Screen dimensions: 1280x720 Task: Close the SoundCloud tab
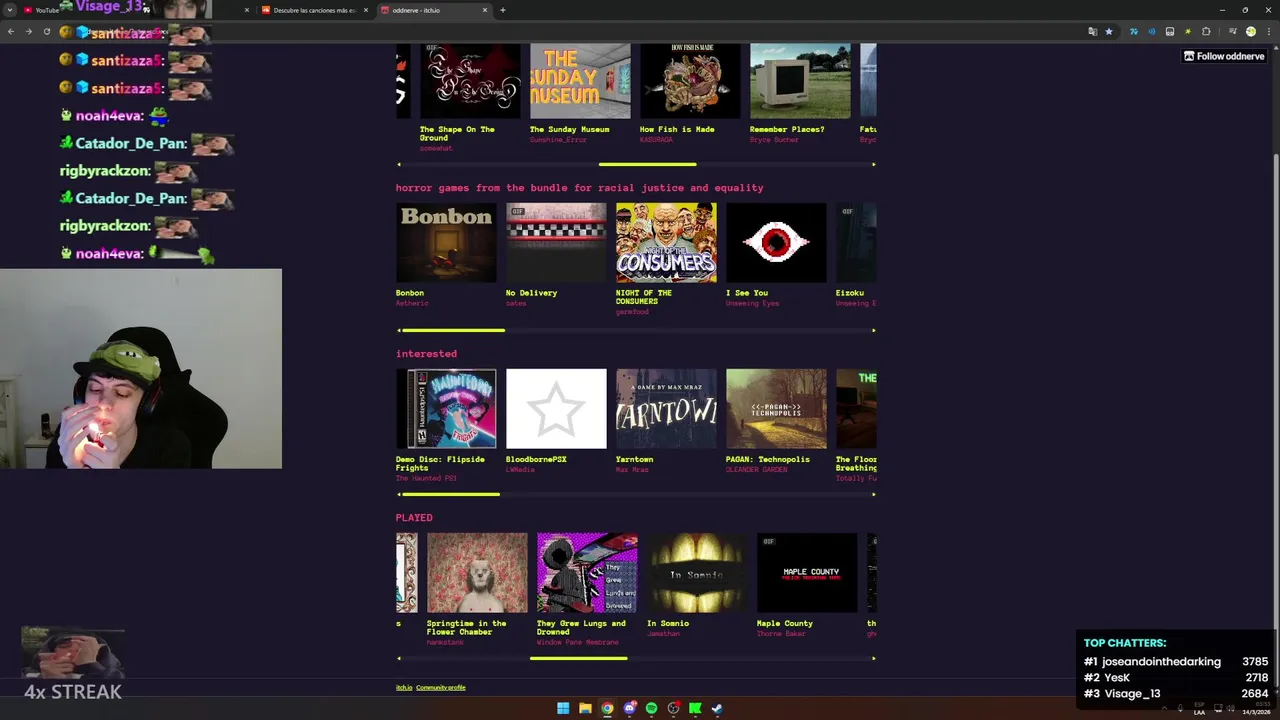(x=365, y=10)
